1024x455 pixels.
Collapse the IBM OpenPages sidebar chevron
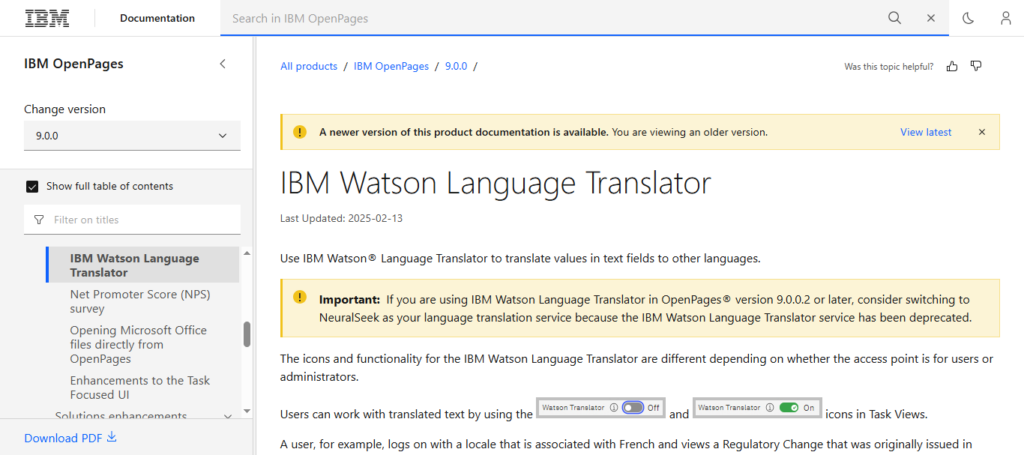223,63
